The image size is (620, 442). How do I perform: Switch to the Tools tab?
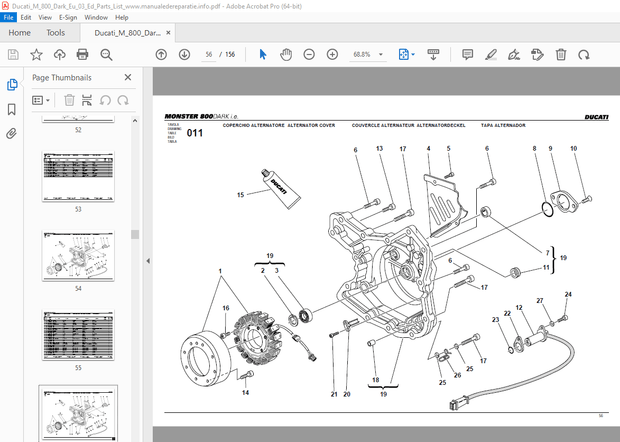pos(55,33)
